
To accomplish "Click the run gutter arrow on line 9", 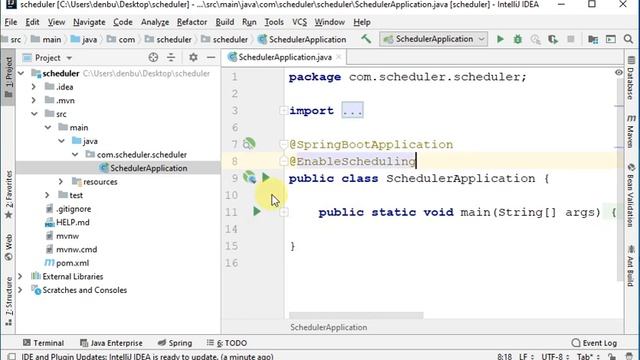I will (x=266, y=178).
